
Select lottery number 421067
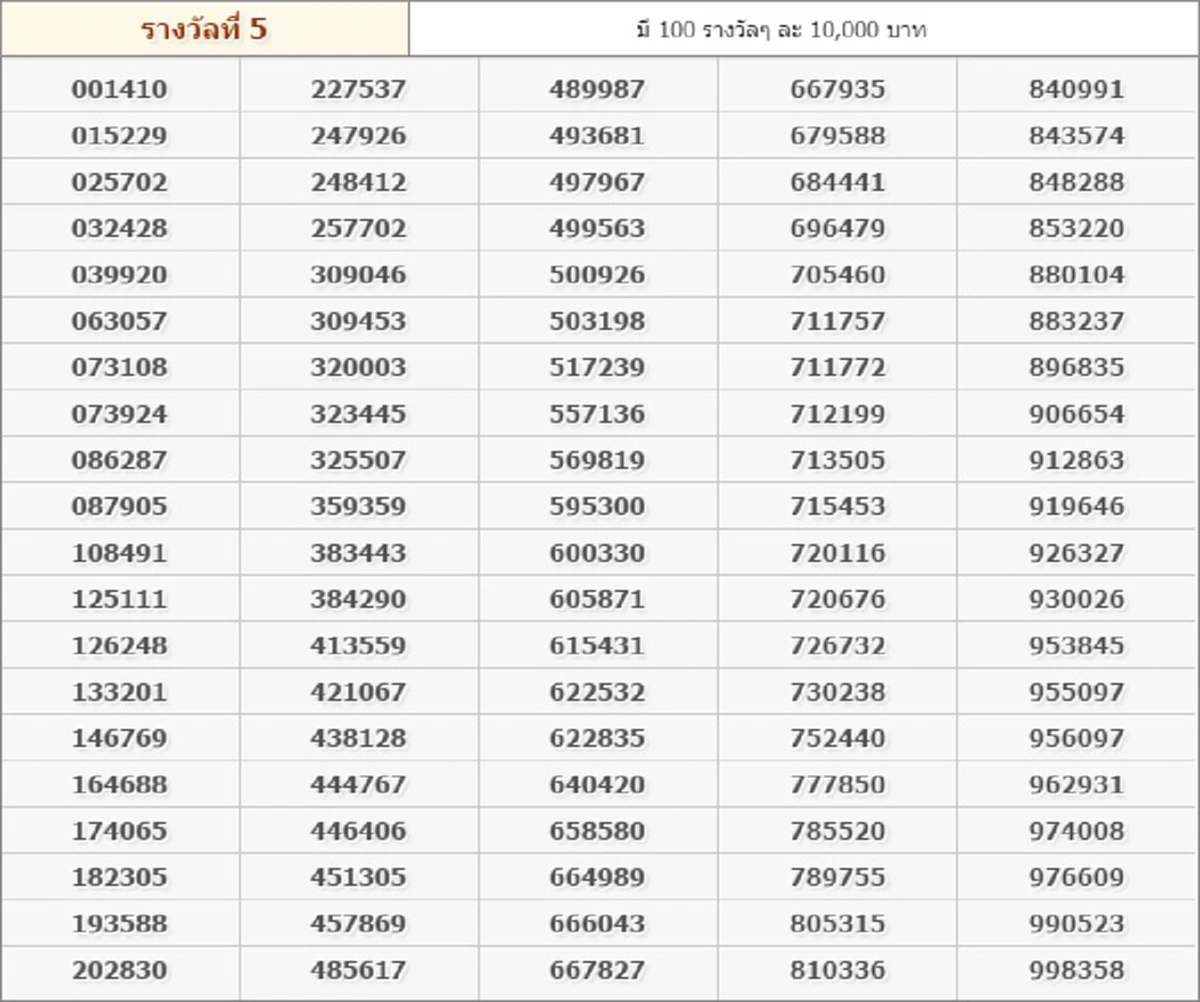tap(359, 691)
